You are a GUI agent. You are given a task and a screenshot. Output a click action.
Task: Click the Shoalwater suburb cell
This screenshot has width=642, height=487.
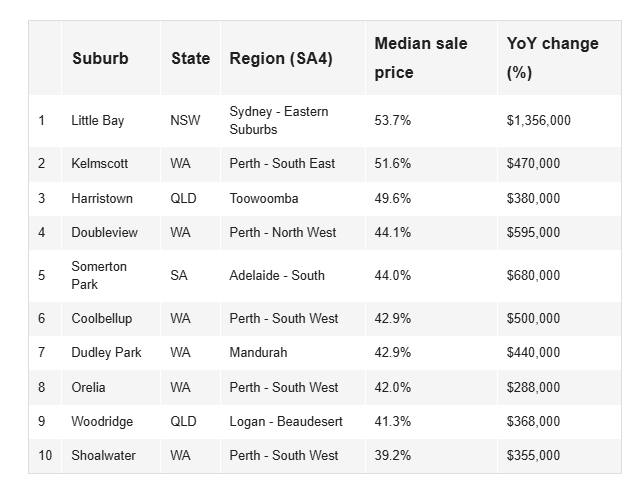click(104, 455)
